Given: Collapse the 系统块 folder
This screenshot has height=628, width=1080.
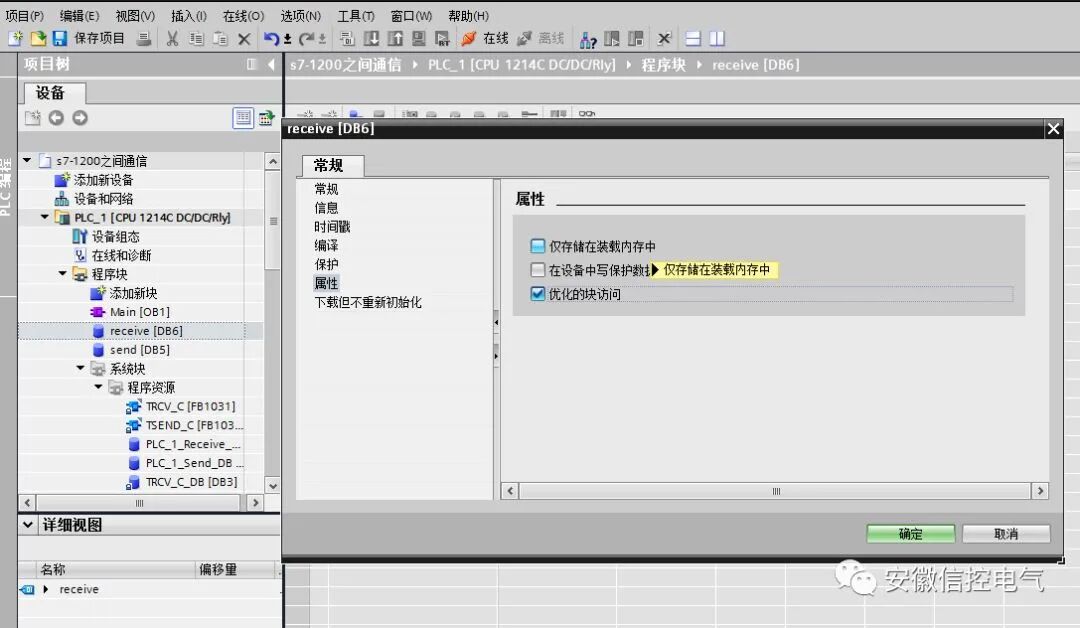Looking at the screenshot, I should 81,368.
